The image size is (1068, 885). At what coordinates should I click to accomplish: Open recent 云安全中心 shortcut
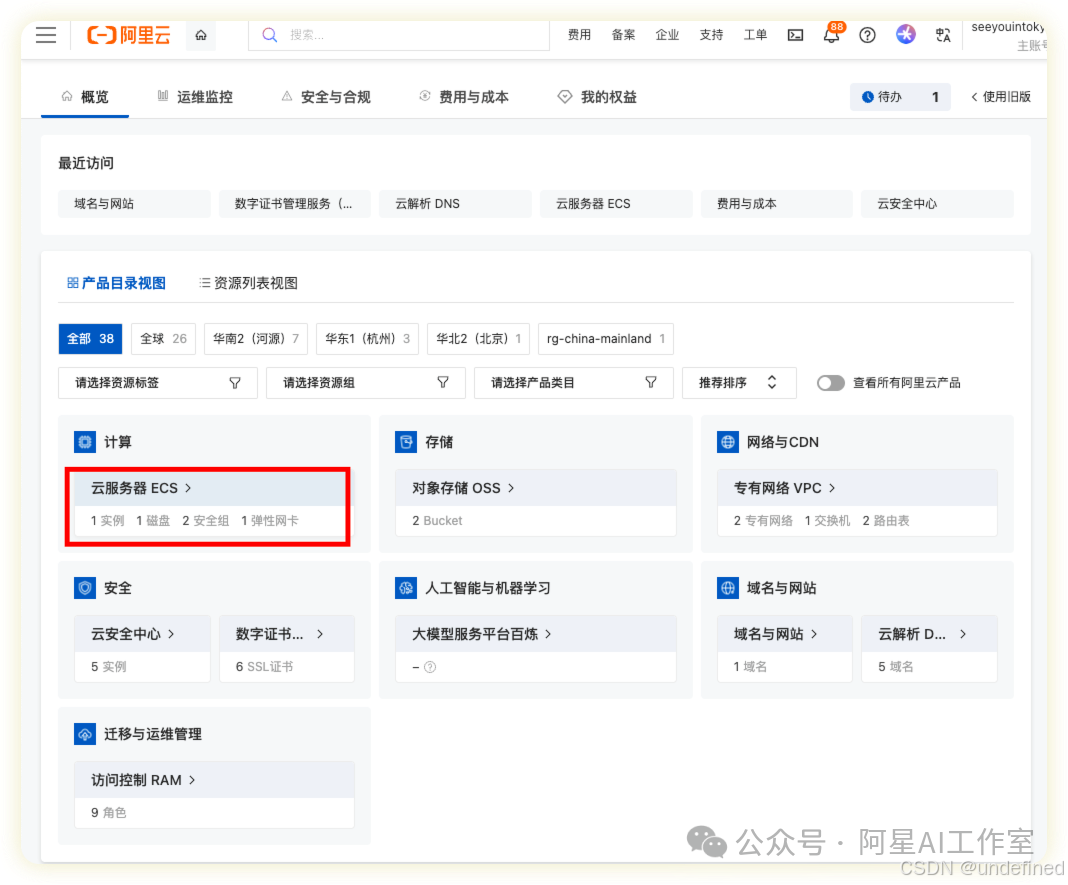937,204
